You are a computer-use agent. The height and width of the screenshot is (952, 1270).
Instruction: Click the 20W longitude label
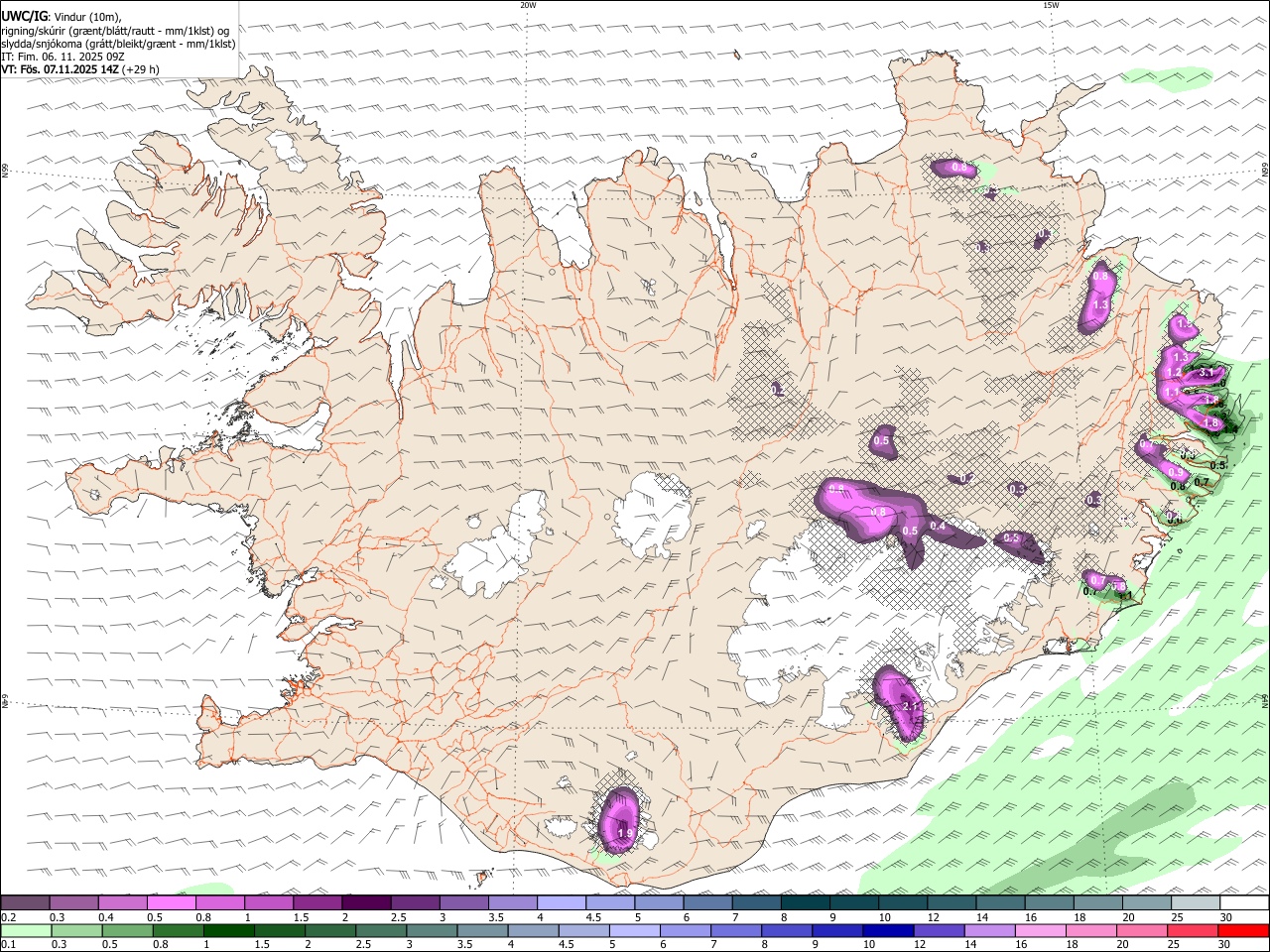coord(528,5)
